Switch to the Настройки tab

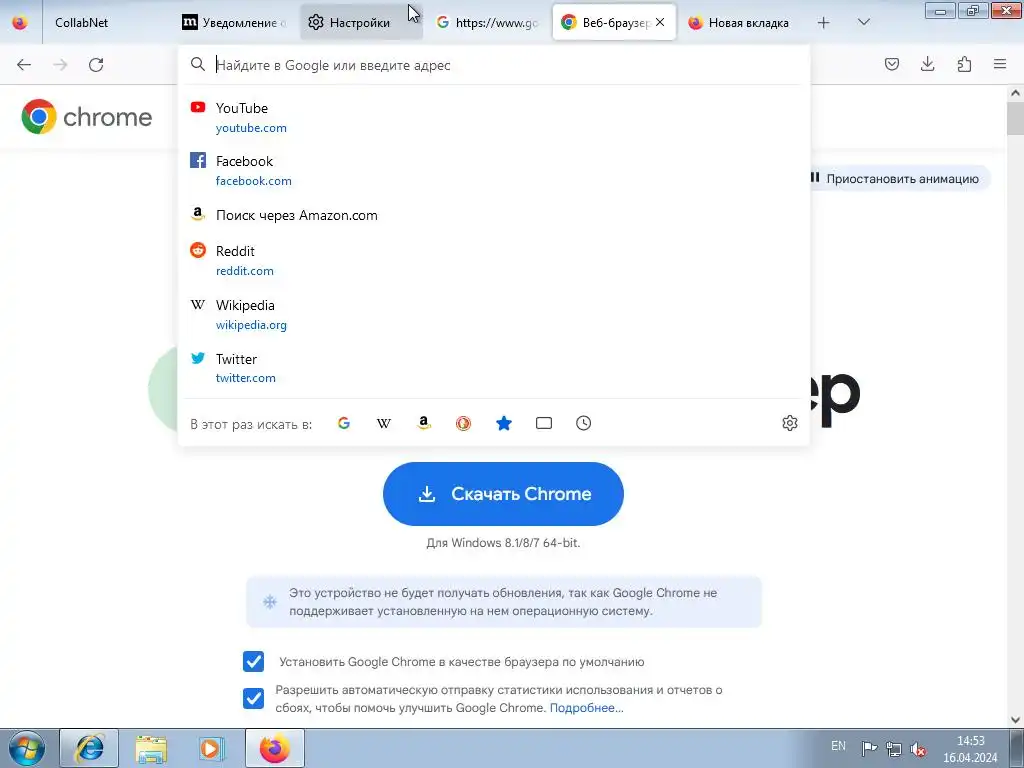361,22
